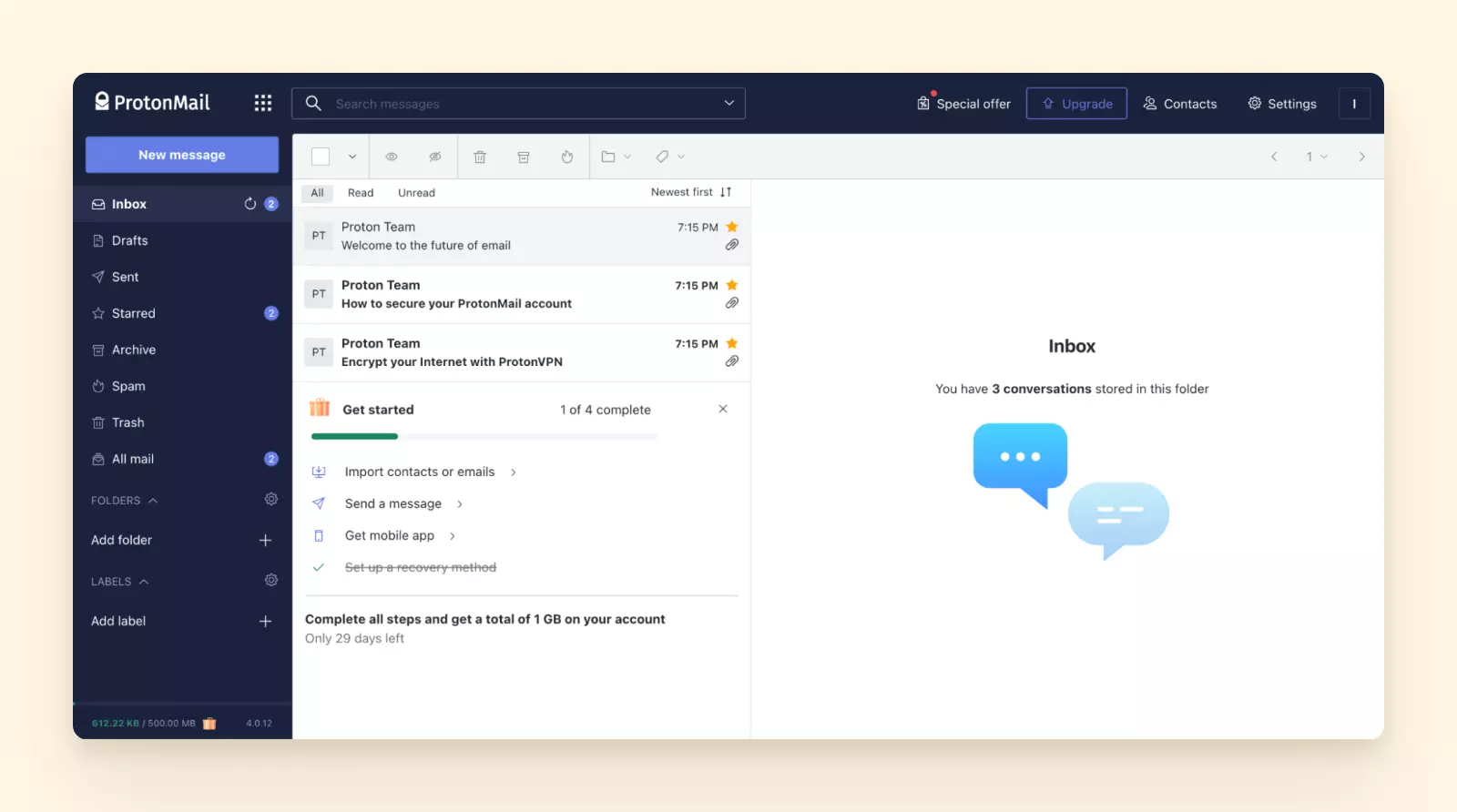Viewport: 1457px width, 812px height.
Task: Click the Get started gift box icon
Action: point(320,407)
